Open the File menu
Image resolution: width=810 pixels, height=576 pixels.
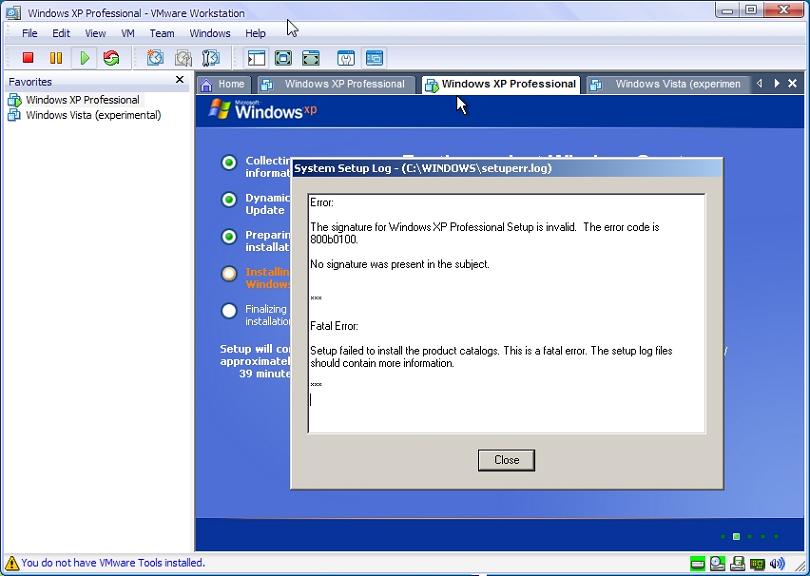click(x=29, y=33)
